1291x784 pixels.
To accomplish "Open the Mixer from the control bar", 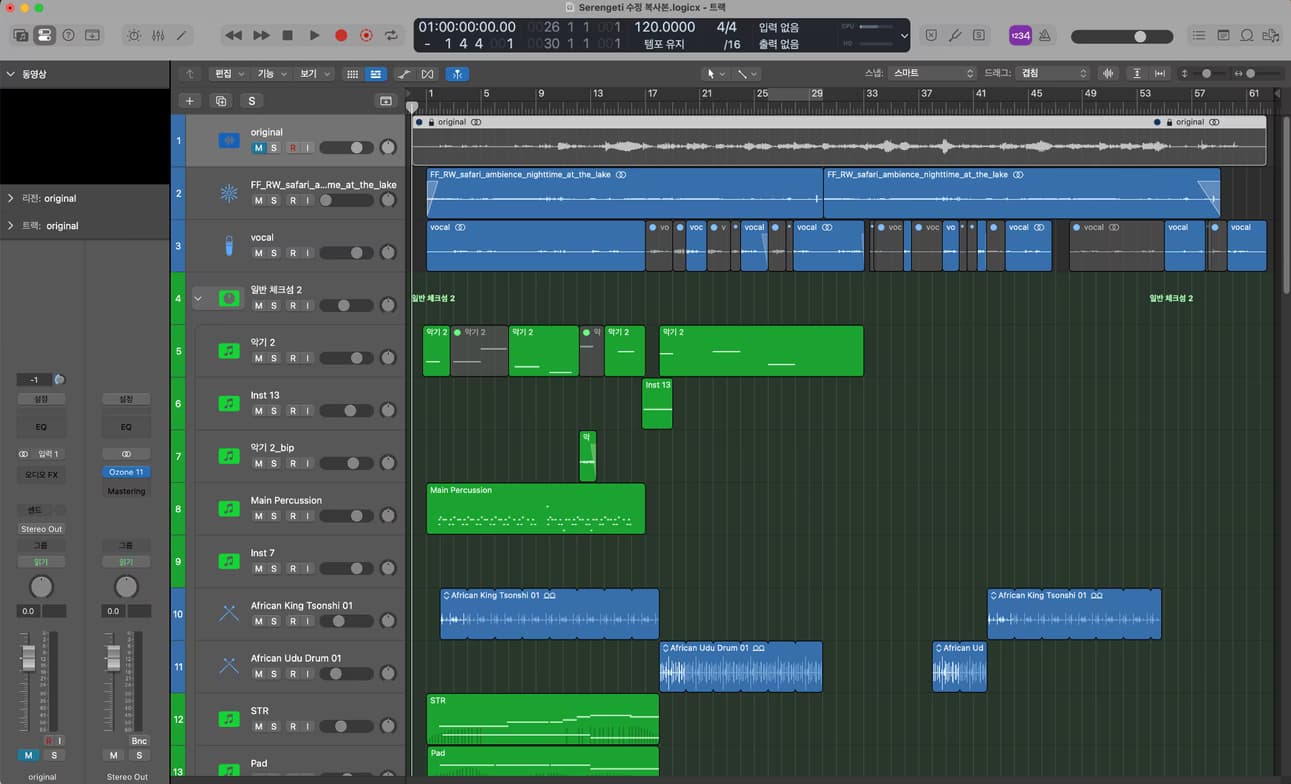I will pyautogui.click(x=158, y=35).
